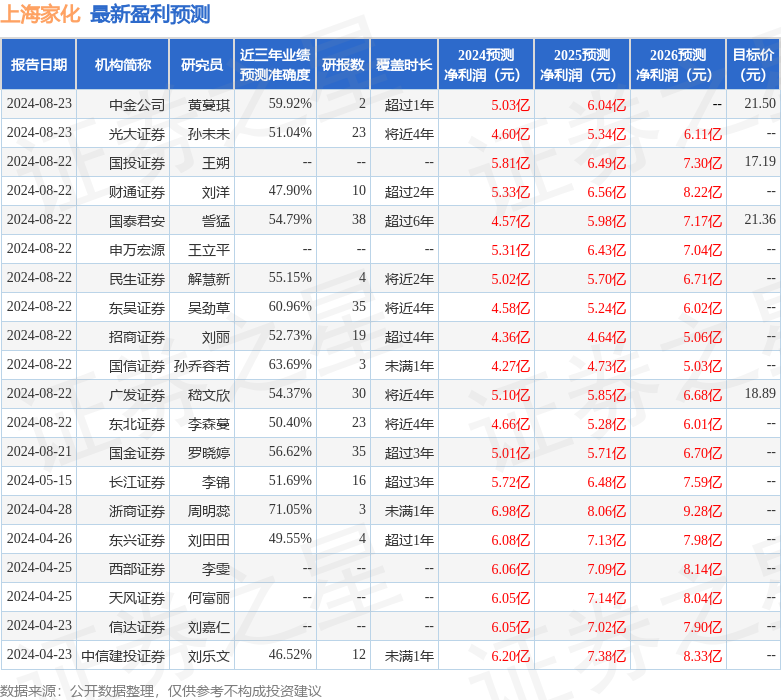Click report date 2024-04-26

pyautogui.click(x=39, y=538)
